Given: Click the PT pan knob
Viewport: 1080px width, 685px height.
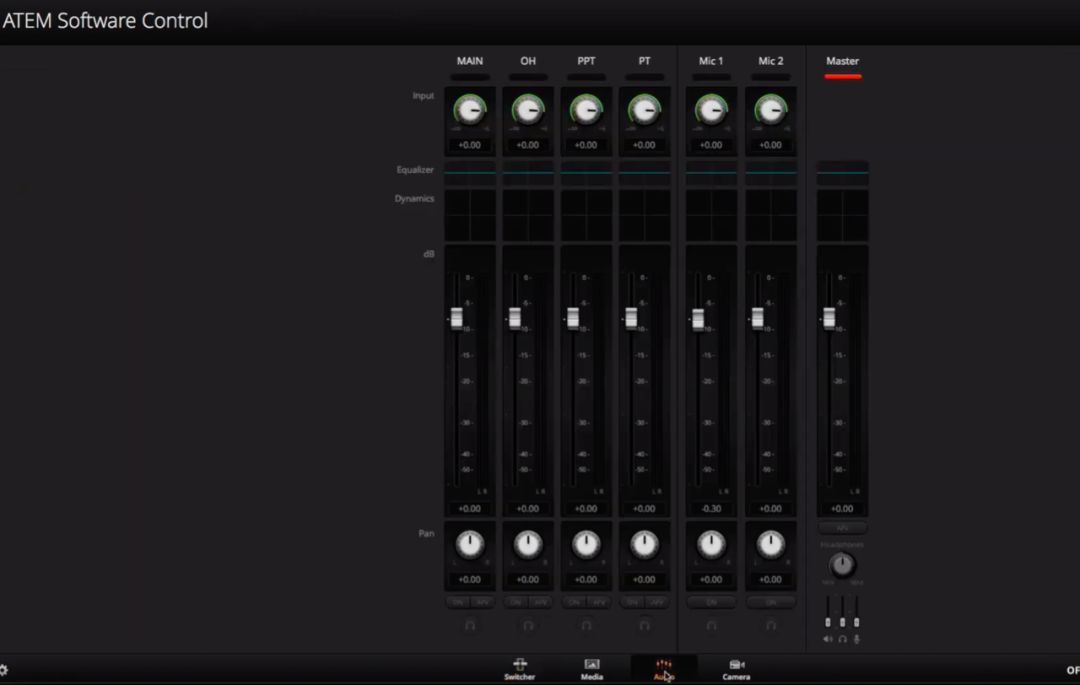Looking at the screenshot, I should point(644,544).
